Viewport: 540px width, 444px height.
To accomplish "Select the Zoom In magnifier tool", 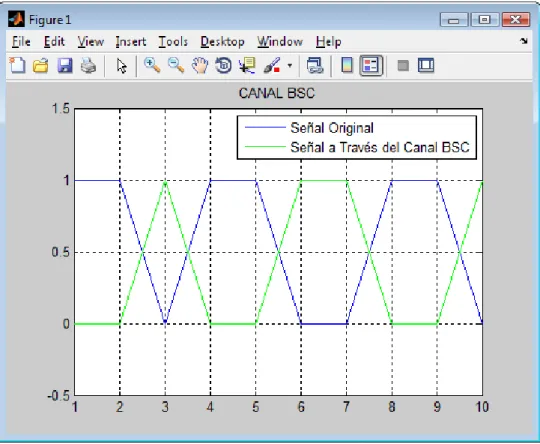I will [x=152, y=65].
